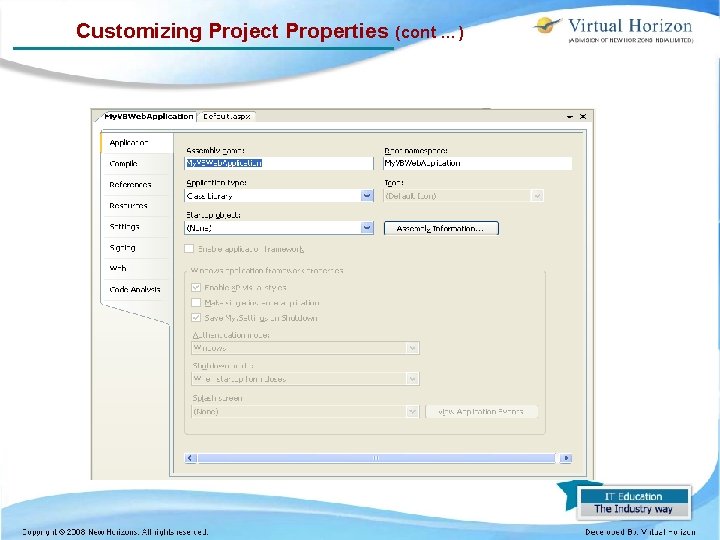Toggle Save My.Settings on Shutdown checkbox
Screen dimensions: 720x540
click(196, 318)
